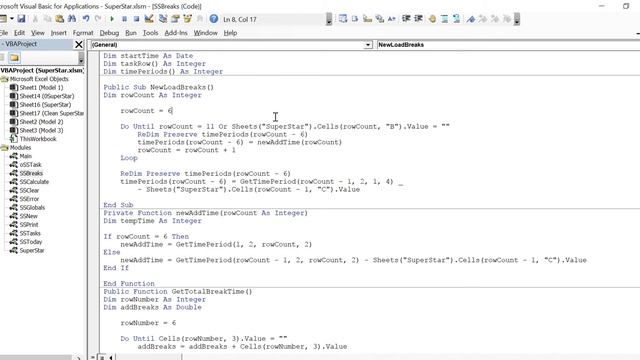Switch to Full Module View at bottom left
This screenshot has height=360, width=640.
point(101,358)
